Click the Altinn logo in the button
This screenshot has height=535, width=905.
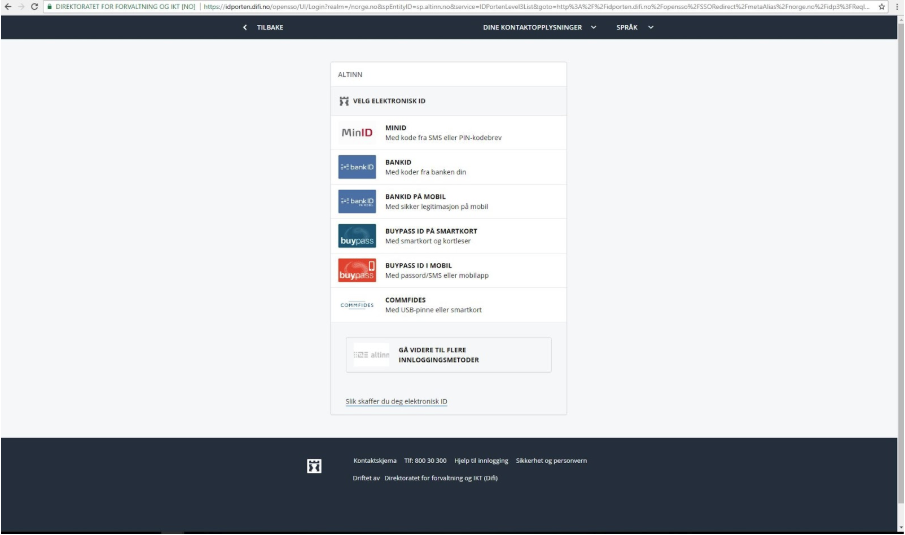(x=372, y=355)
